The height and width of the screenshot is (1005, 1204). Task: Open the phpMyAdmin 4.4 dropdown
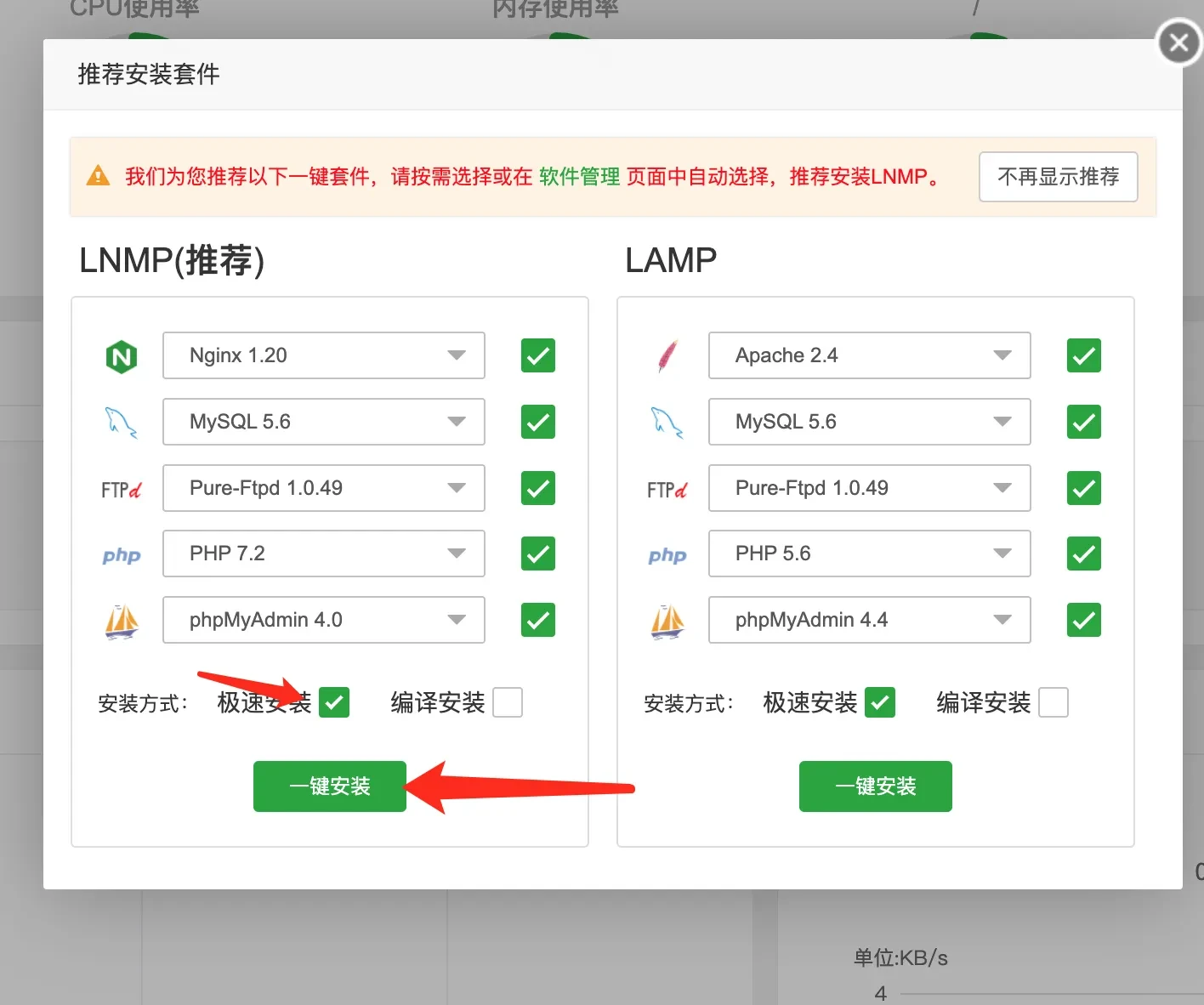pos(870,620)
